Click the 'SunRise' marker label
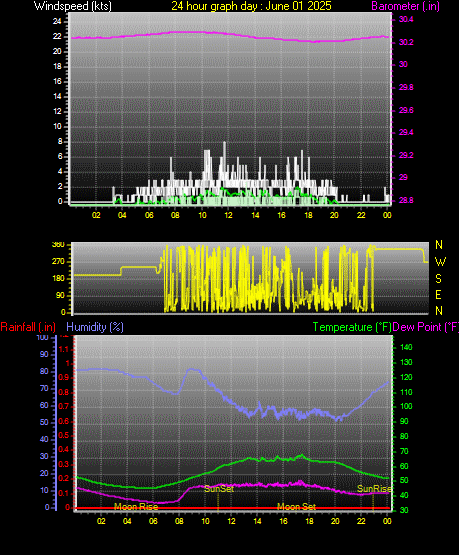 [x=374, y=489]
